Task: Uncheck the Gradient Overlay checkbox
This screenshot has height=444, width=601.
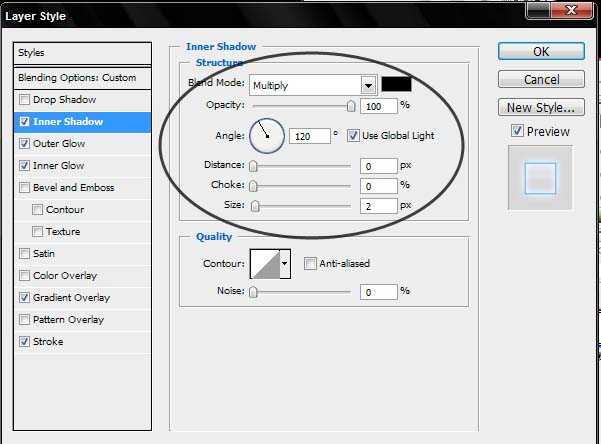Action: click(24, 298)
